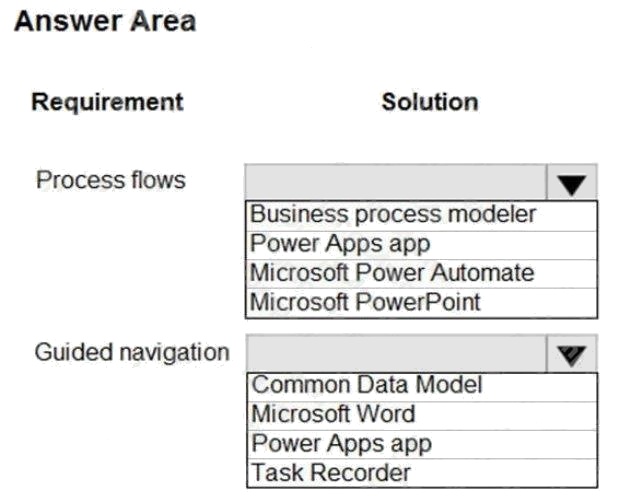Viewport: 617px width, 503px height.
Task: Select Business process modeler option
Action: [421, 216]
